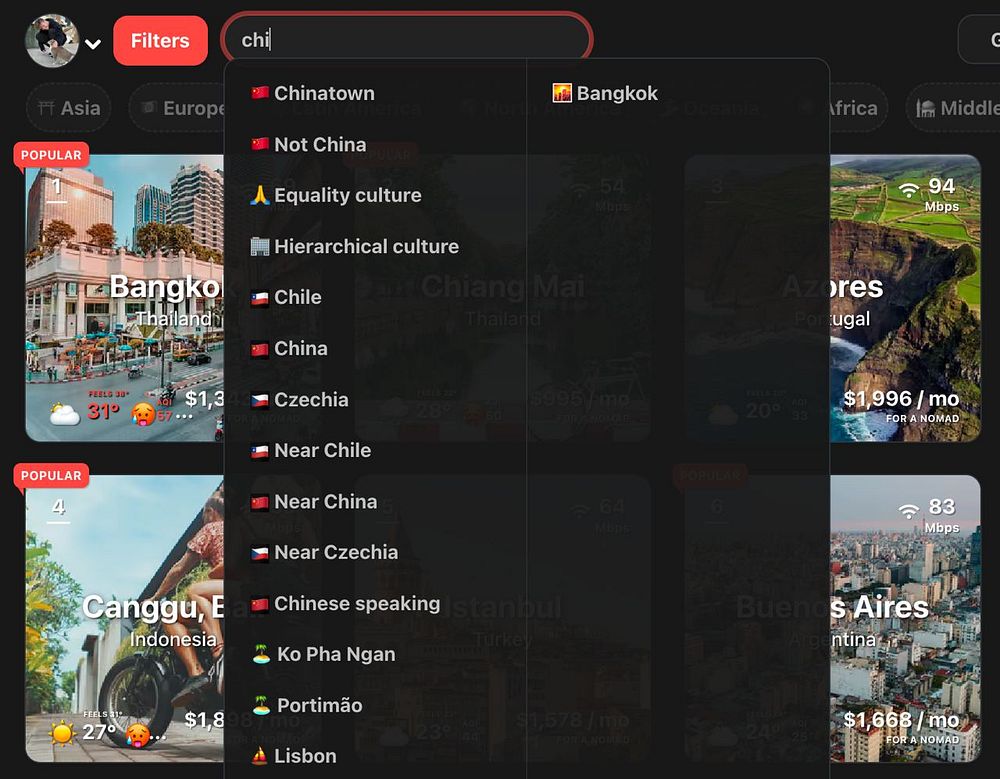This screenshot has width=1000, height=779.
Task: Click the China flag icon beside Chinatown
Action: pos(260,93)
